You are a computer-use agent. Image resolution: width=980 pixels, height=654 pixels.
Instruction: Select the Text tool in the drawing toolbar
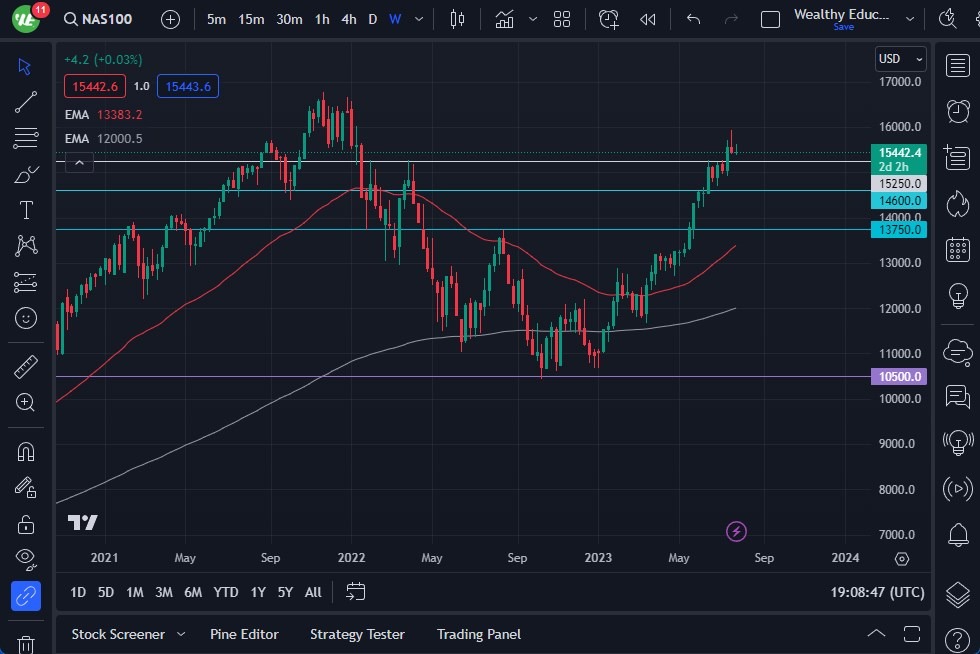click(25, 209)
